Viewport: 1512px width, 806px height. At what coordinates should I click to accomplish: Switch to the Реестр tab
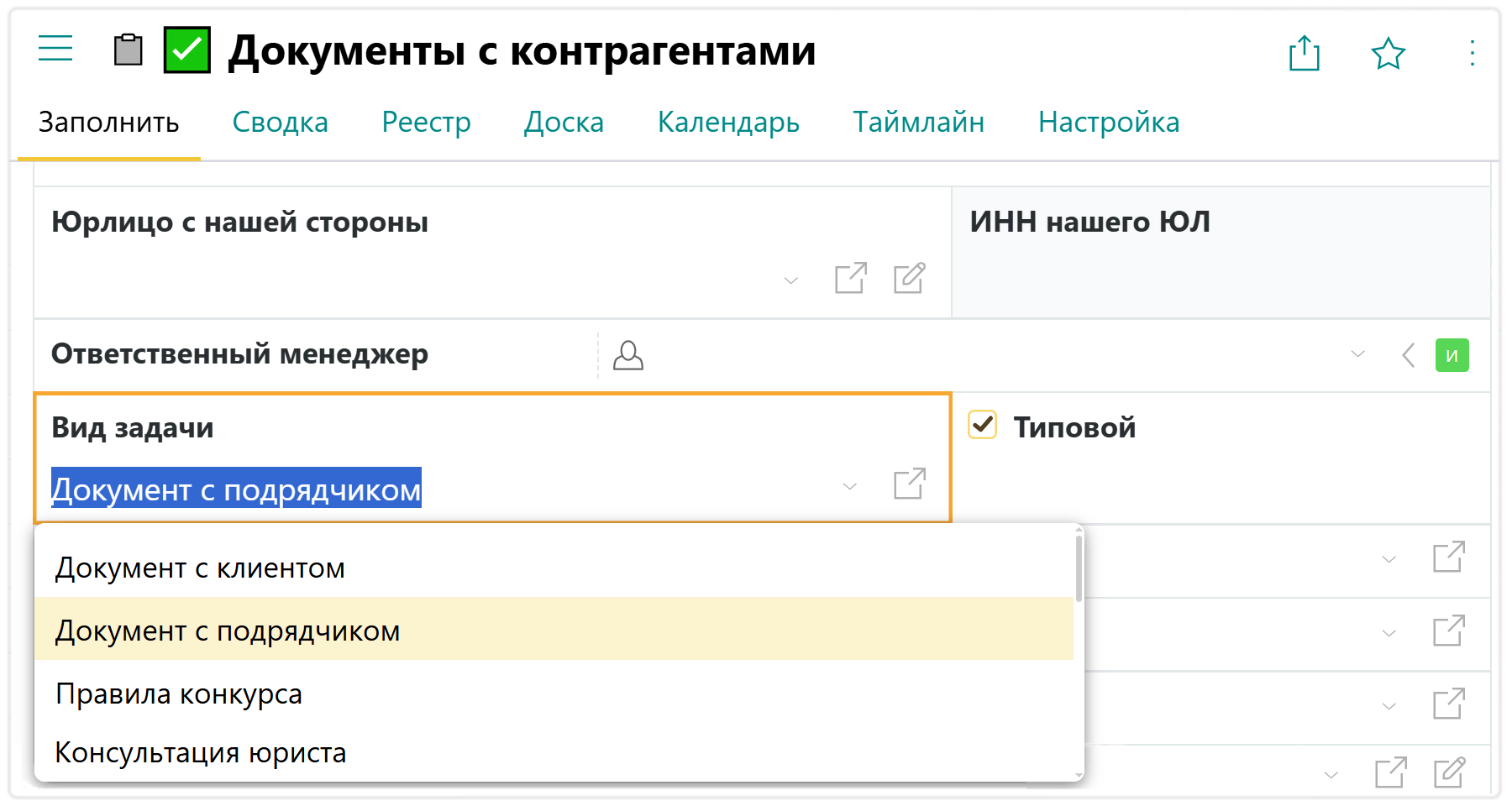426,123
